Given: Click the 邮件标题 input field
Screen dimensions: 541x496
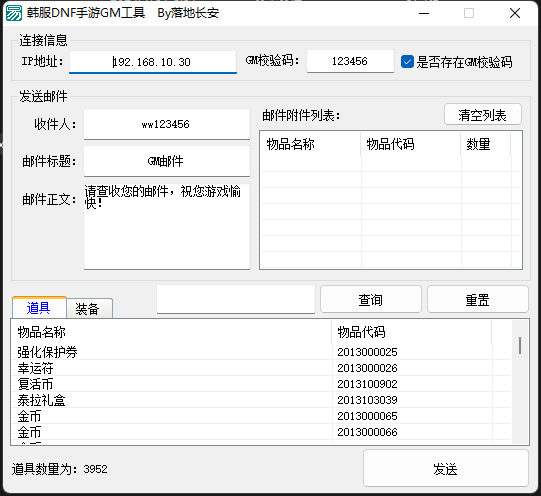Looking at the screenshot, I should (x=167, y=161).
